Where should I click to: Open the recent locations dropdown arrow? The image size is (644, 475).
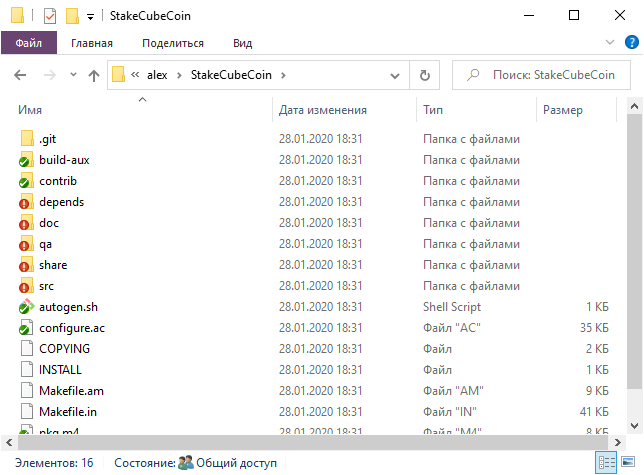[x=74, y=75]
